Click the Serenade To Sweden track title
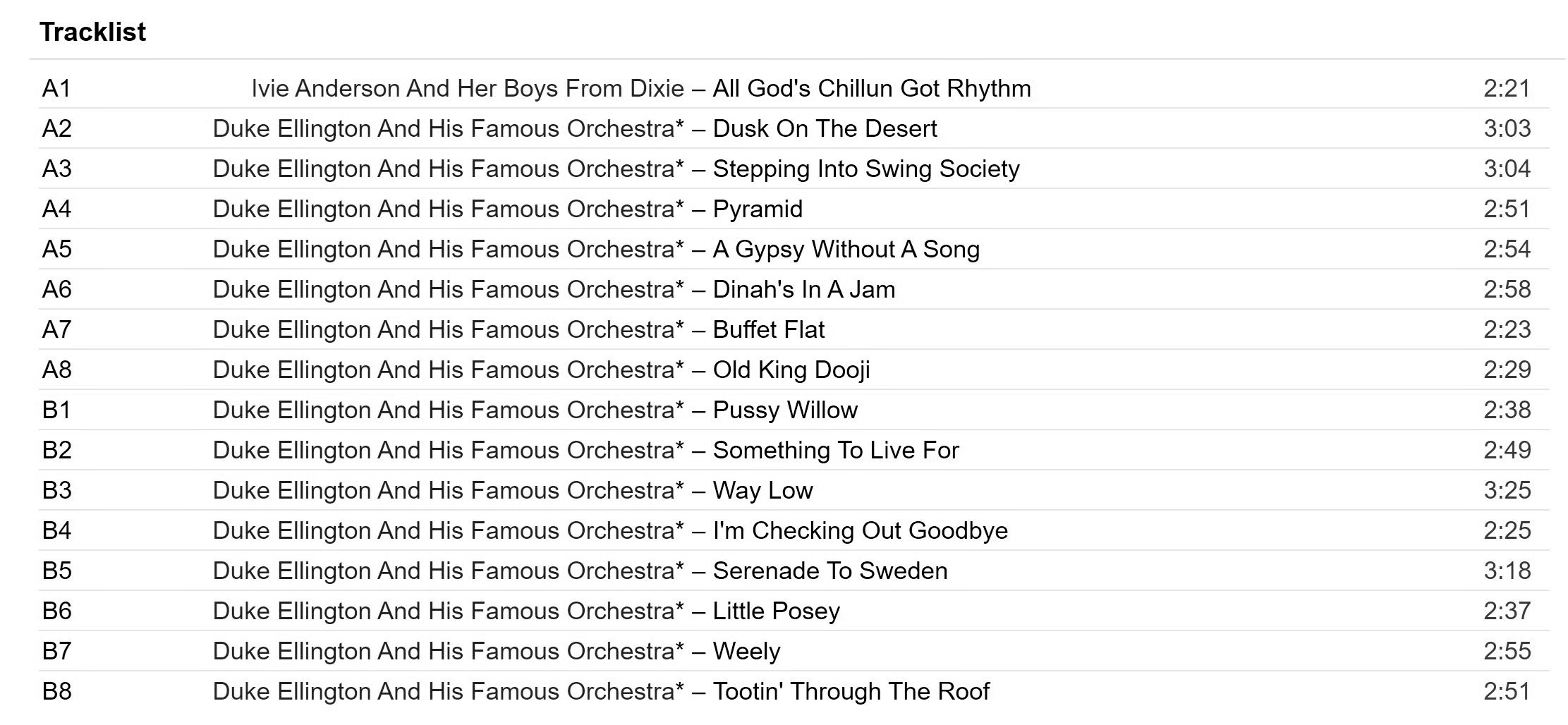1568x725 pixels. (829, 571)
